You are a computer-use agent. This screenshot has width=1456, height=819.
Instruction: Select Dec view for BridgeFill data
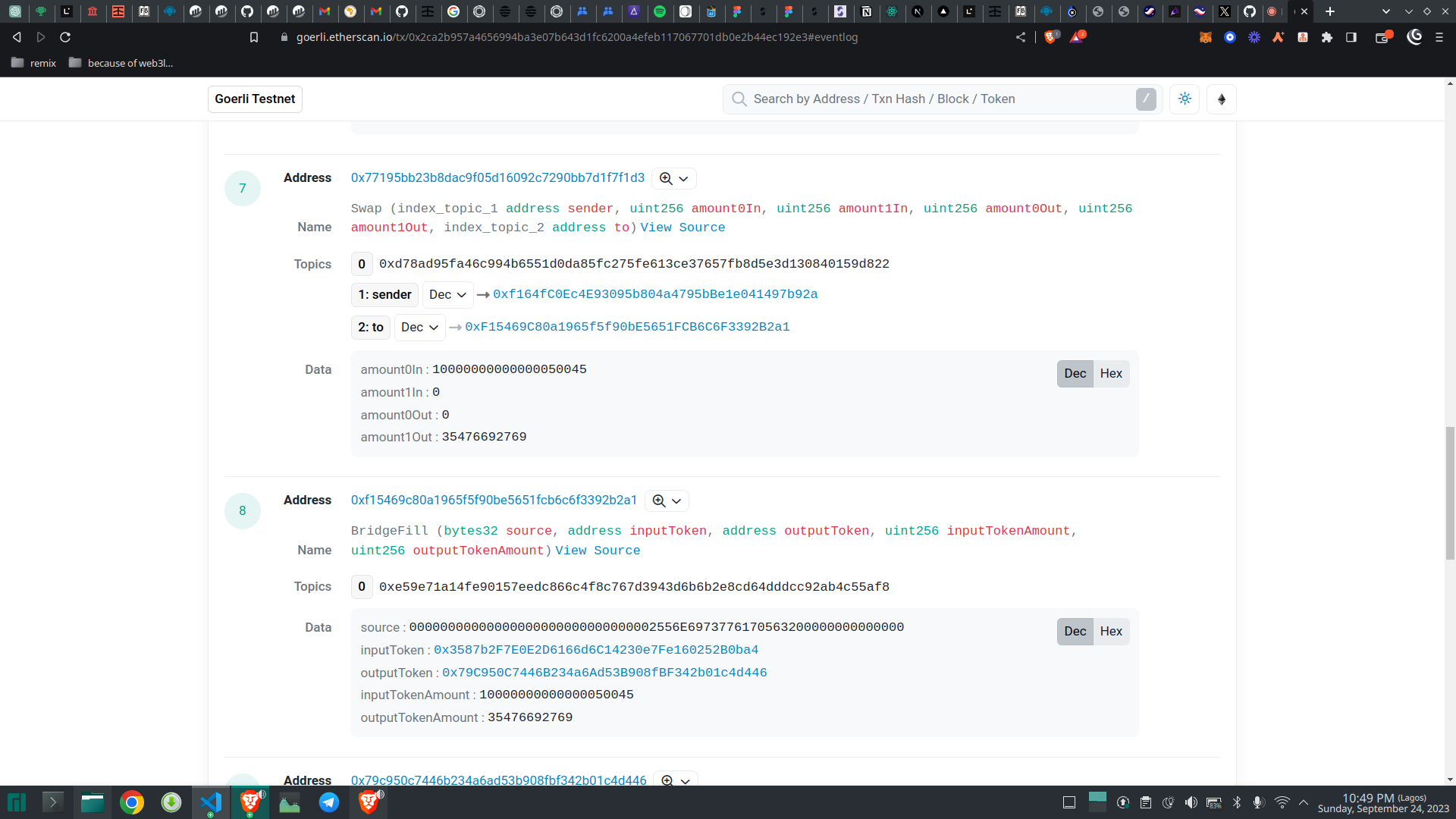1075,631
